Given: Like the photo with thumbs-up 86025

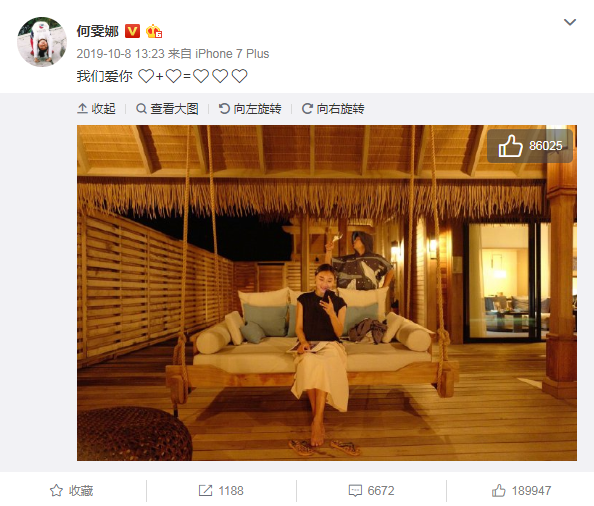Looking at the screenshot, I should point(530,146).
